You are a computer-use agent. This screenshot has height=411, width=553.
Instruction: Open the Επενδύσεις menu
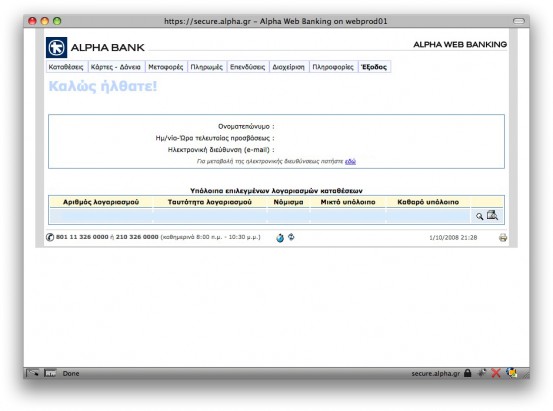coord(248,67)
